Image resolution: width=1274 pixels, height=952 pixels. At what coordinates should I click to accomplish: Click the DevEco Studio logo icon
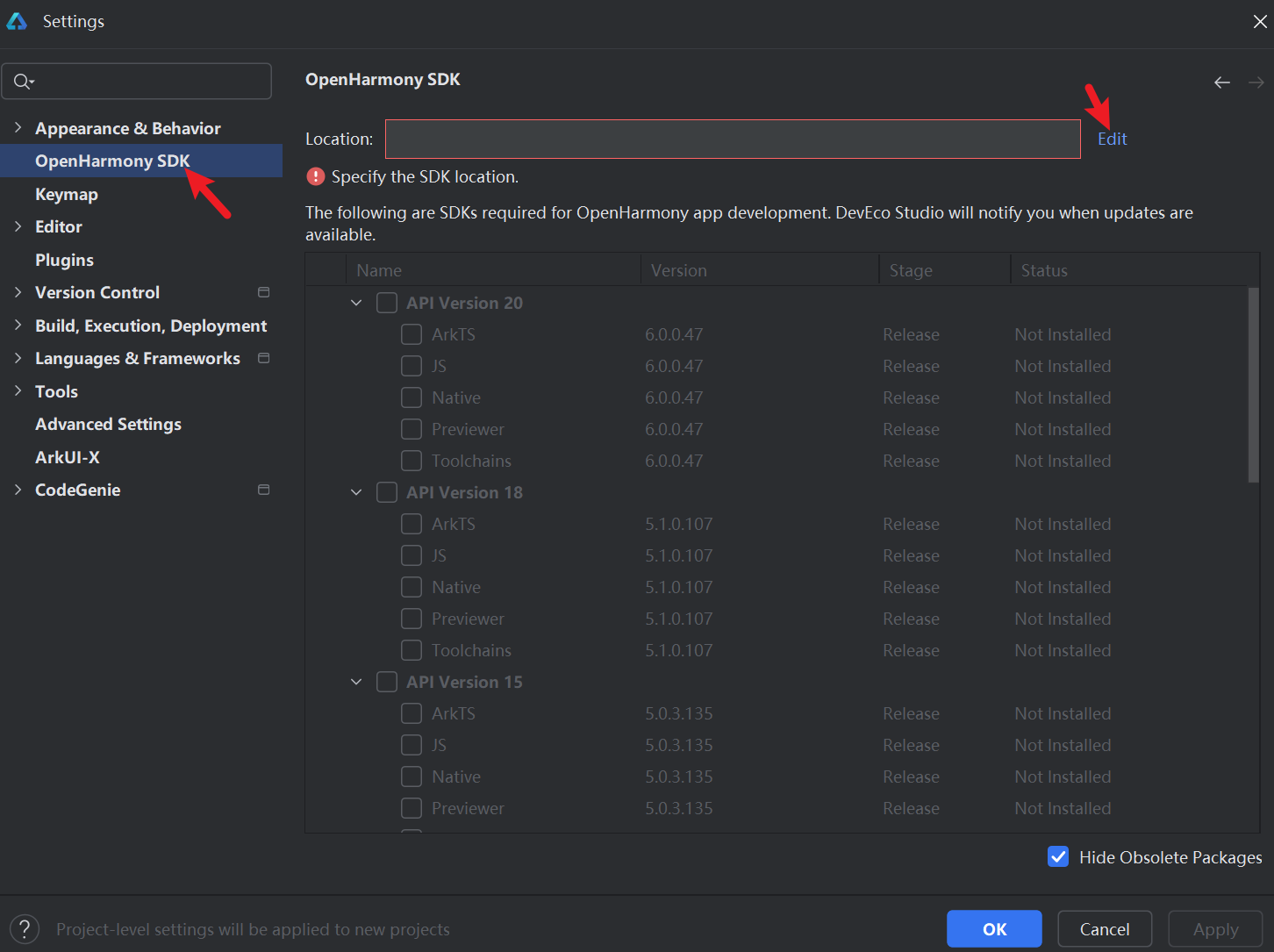(17, 21)
